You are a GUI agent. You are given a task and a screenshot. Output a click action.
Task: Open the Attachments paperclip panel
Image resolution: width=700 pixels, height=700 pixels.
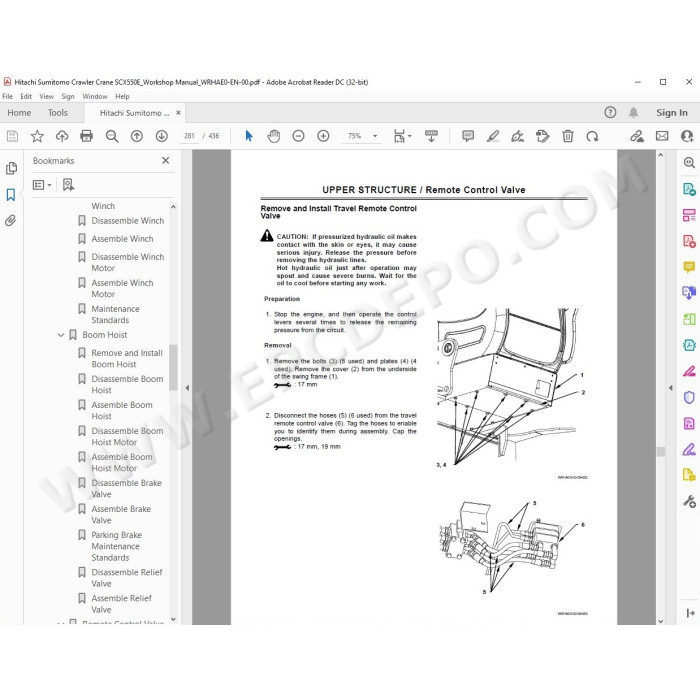[11, 221]
